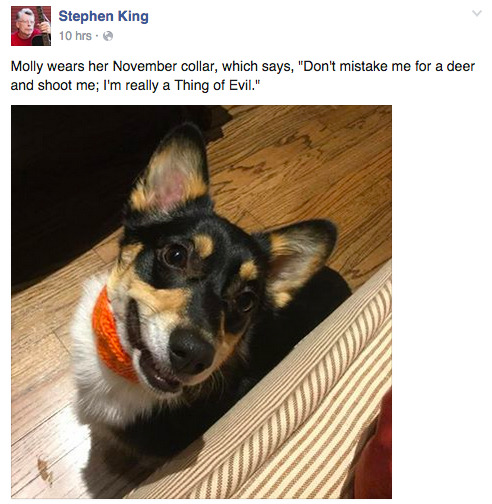Click the down chevron at the post corner
The width and height of the screenshot is (492, 504).
[x=477, y=13]
